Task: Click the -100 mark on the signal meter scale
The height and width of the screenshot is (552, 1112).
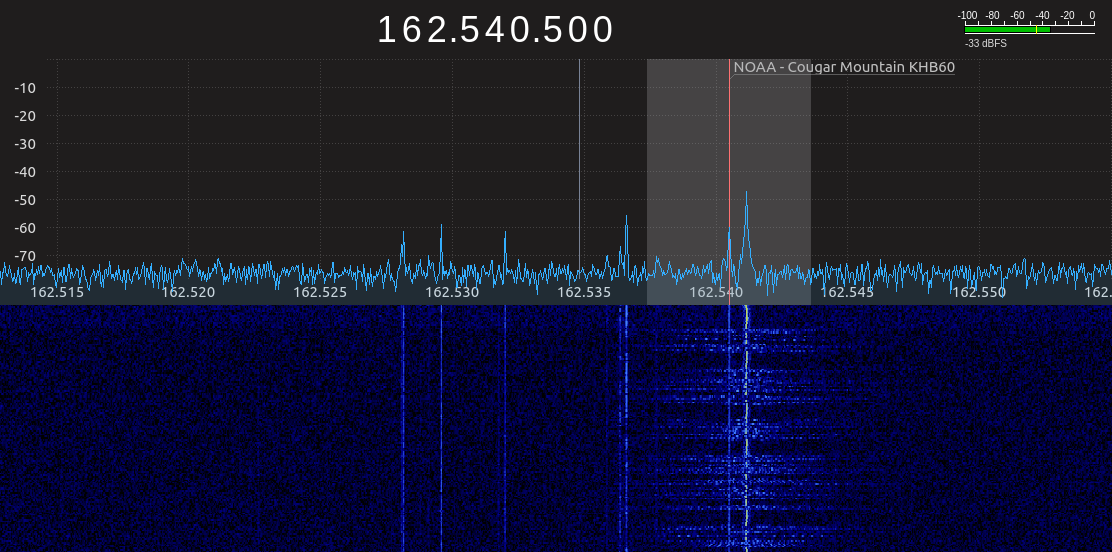Action: [967, 16]
